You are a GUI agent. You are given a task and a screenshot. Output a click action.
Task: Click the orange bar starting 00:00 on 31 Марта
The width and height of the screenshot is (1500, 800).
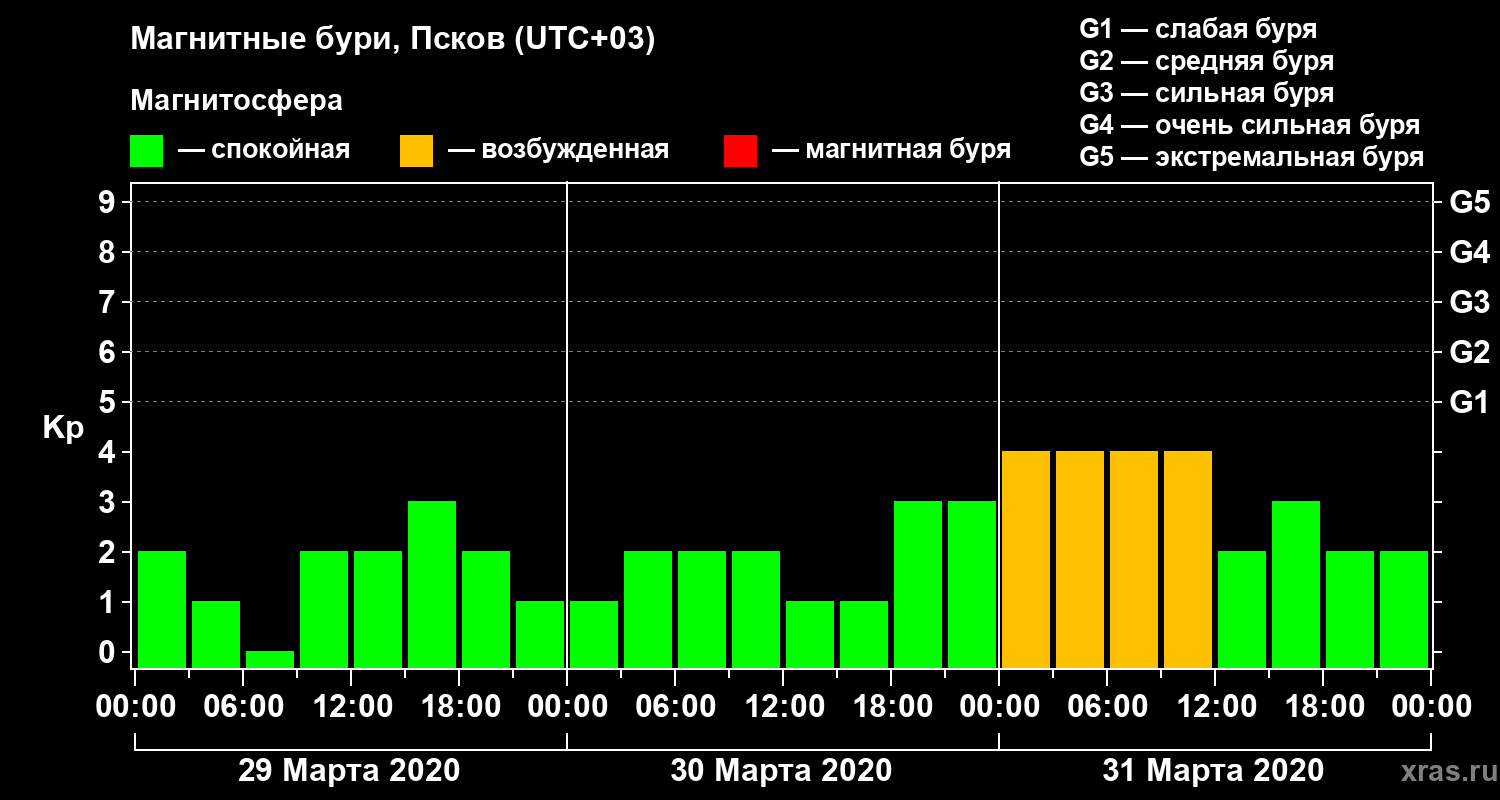pos(1026,559)
